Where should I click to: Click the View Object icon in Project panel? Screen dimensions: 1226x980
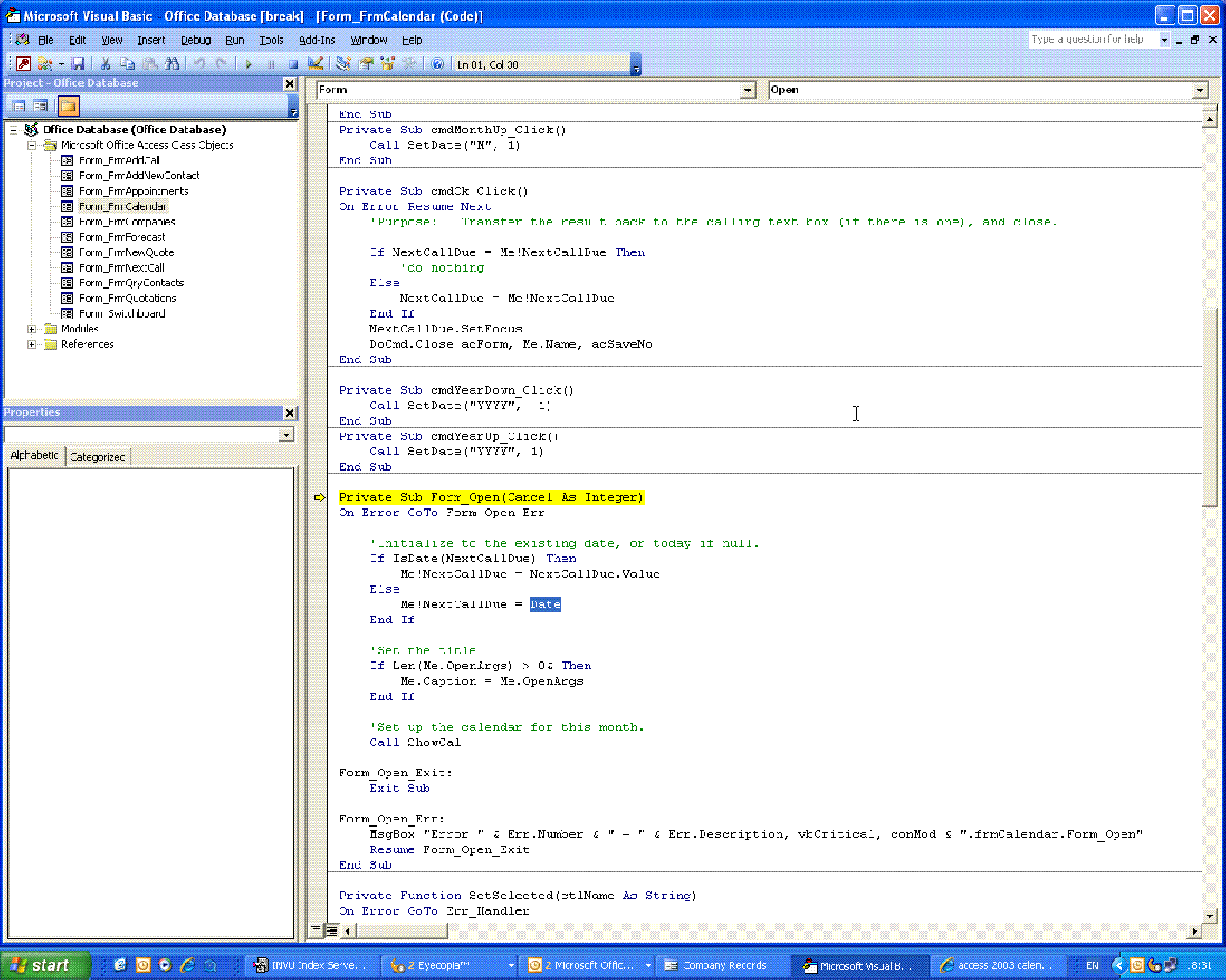(x=40, y=105)
